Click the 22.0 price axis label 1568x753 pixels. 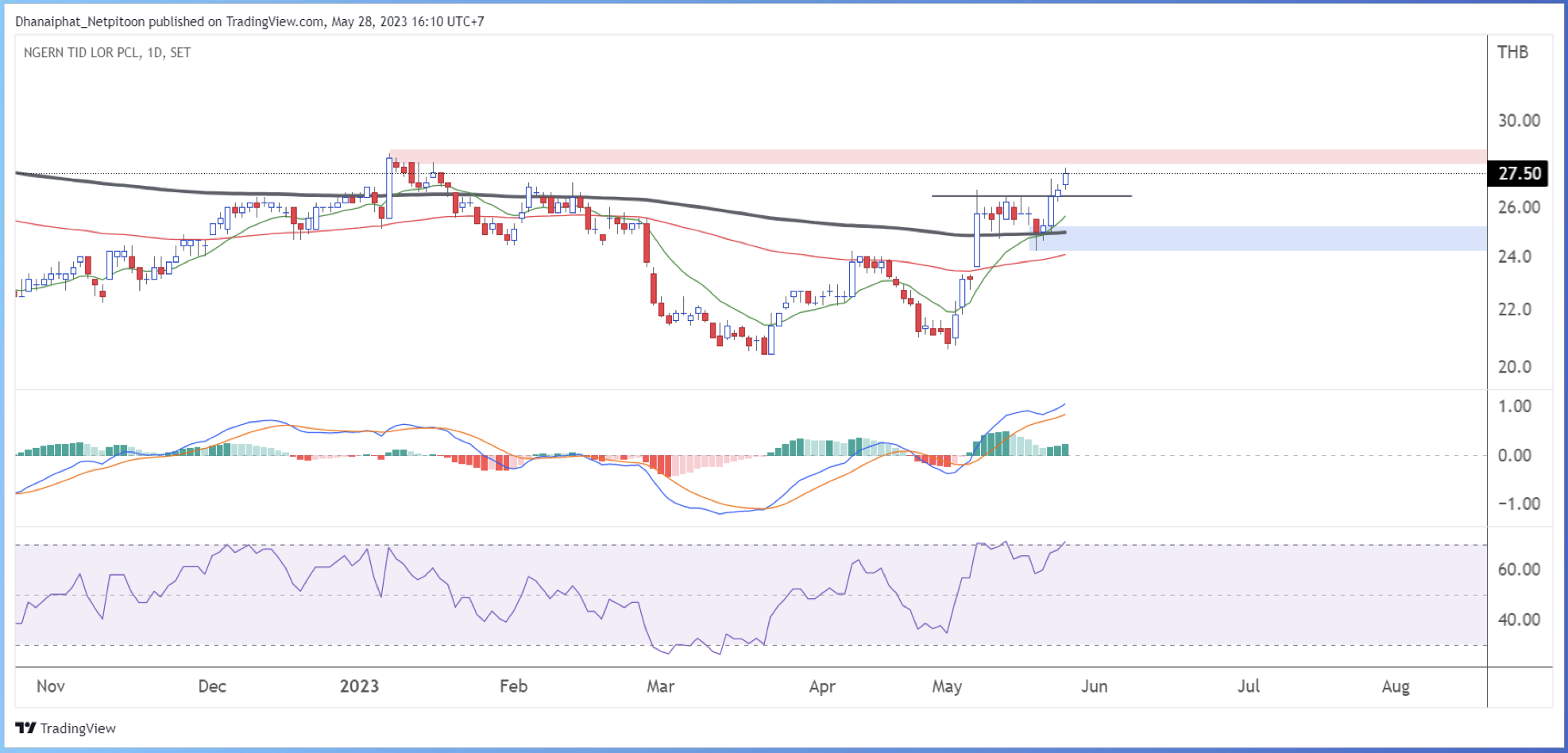coord(1515,310)
